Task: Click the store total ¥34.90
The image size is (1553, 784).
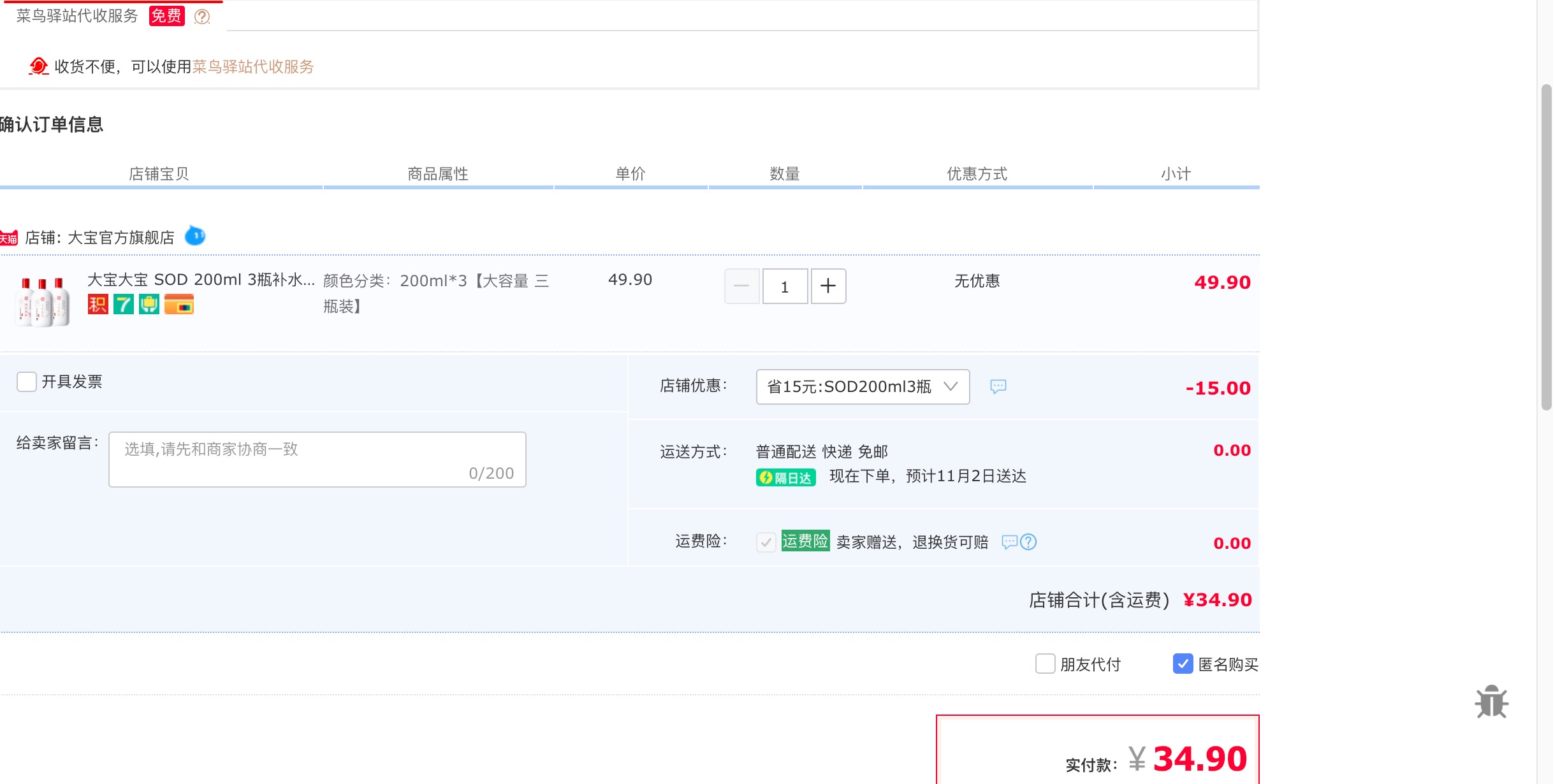Action: coord(1218,600)
